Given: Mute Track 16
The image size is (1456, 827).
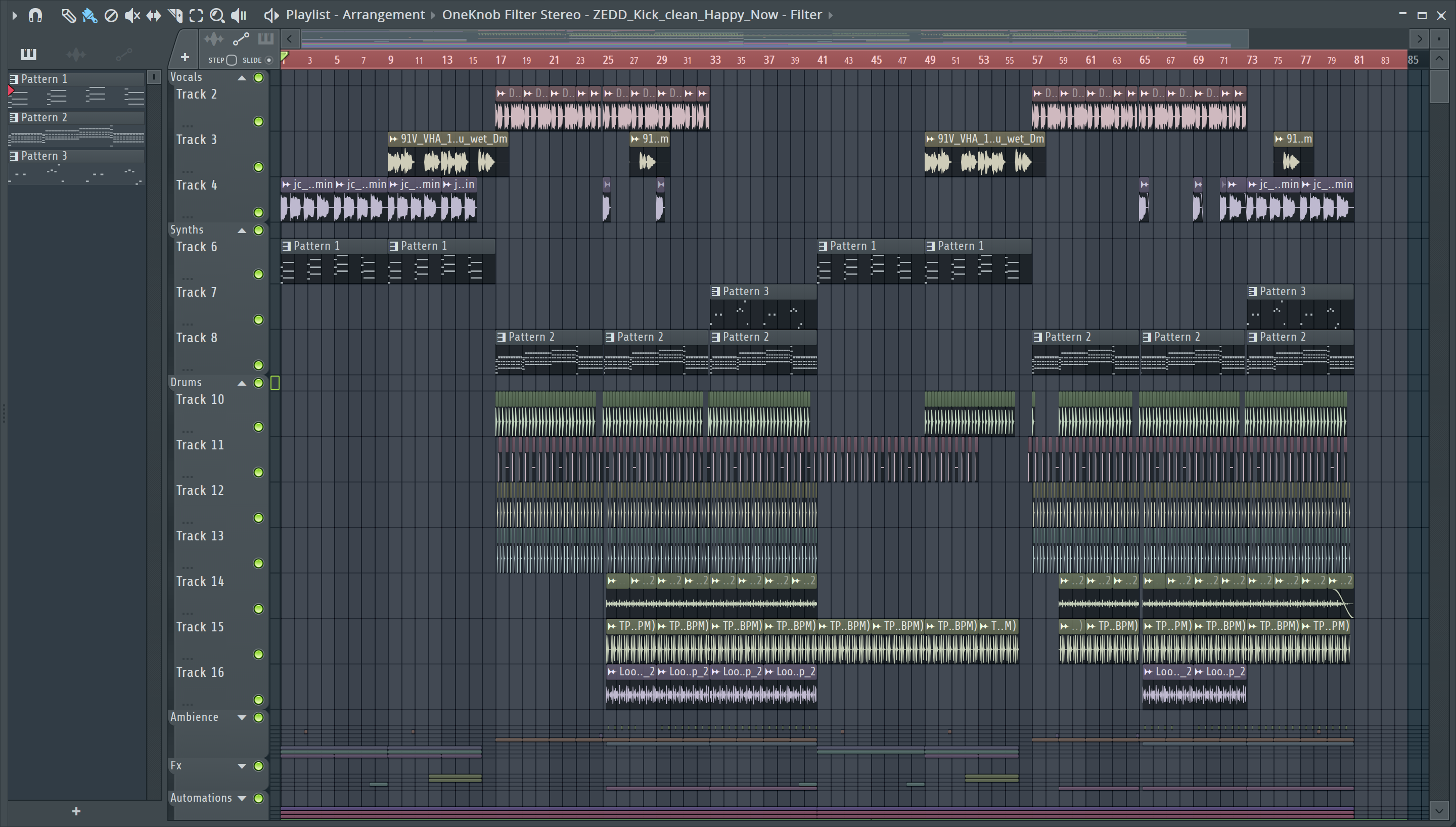Looking at the screenshot, I should click(258, 700).
